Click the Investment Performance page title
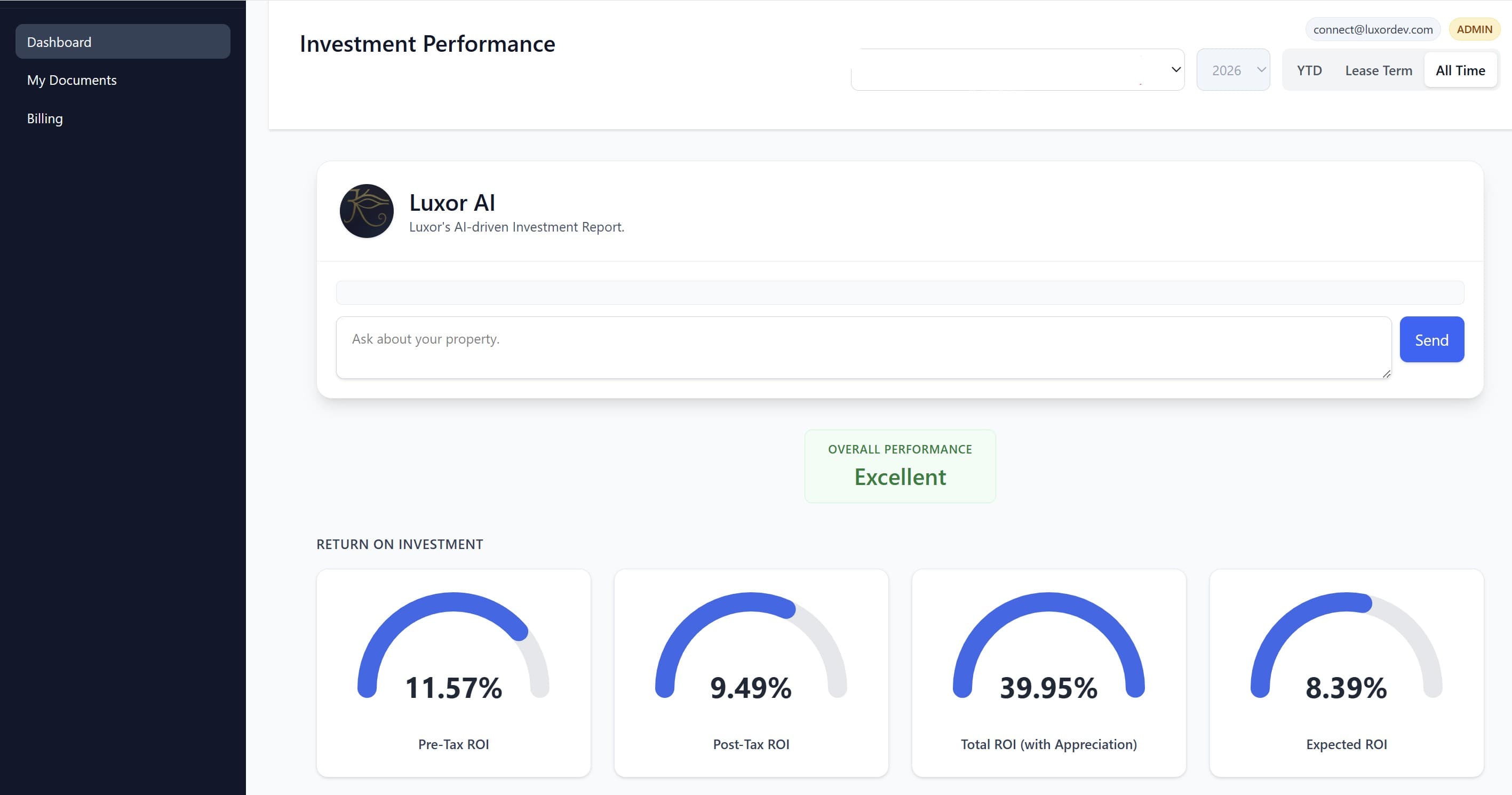The height and width of the screenshot is (795, 1512). (427, 43)
